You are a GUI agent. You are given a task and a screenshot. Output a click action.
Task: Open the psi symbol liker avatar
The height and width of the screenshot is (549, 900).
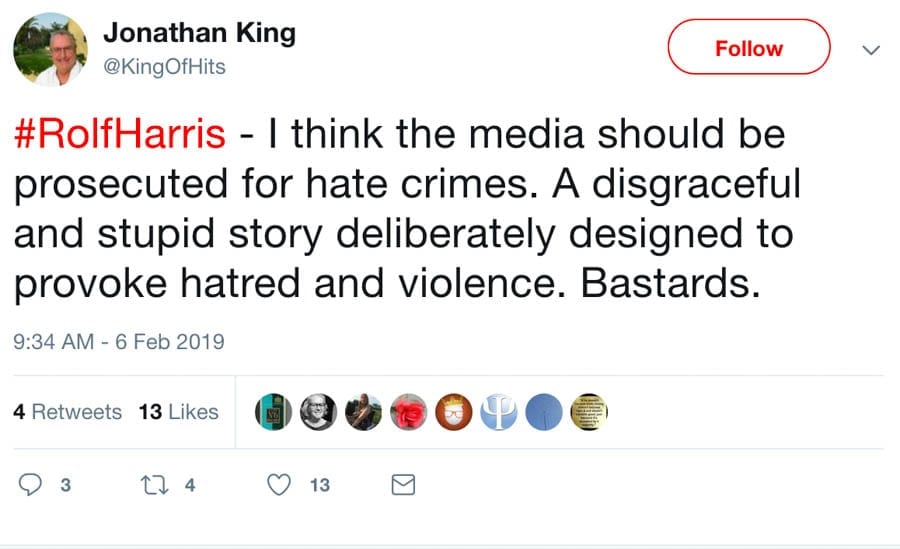498,412
